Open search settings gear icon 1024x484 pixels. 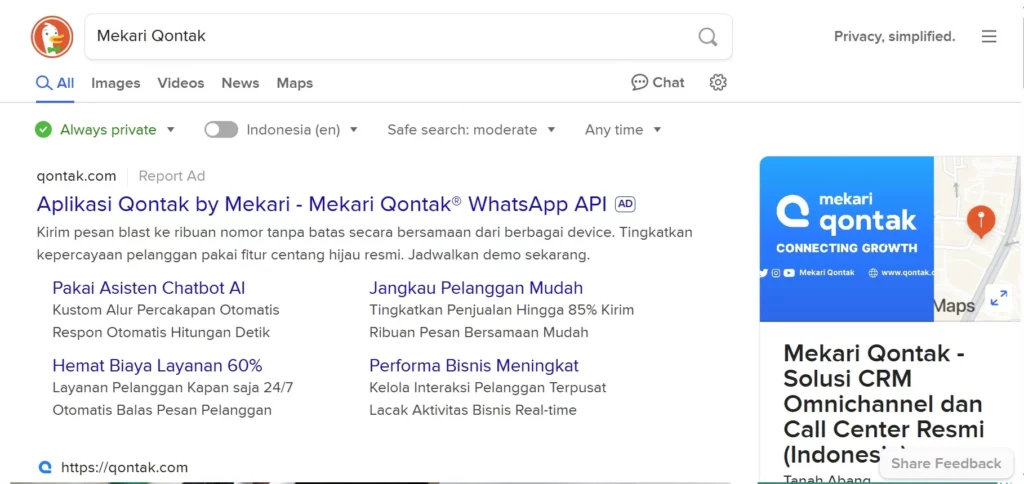718,82
